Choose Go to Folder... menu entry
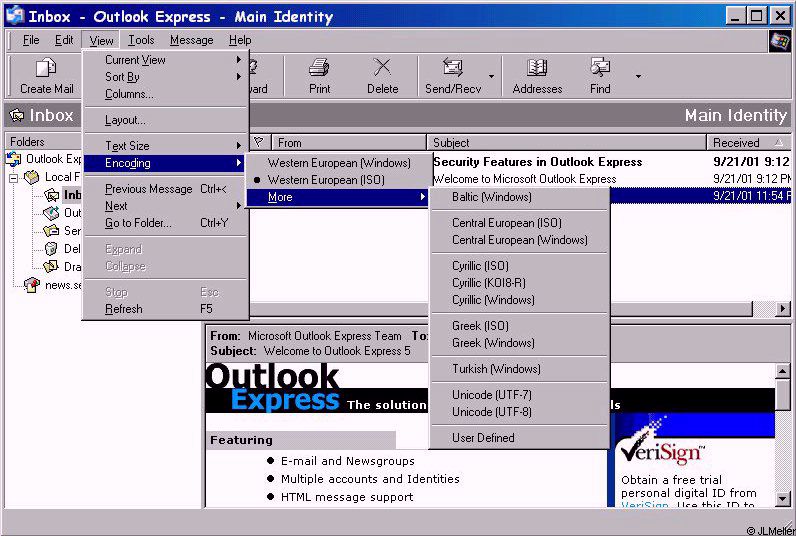796x536 pixels. [165, 223]
